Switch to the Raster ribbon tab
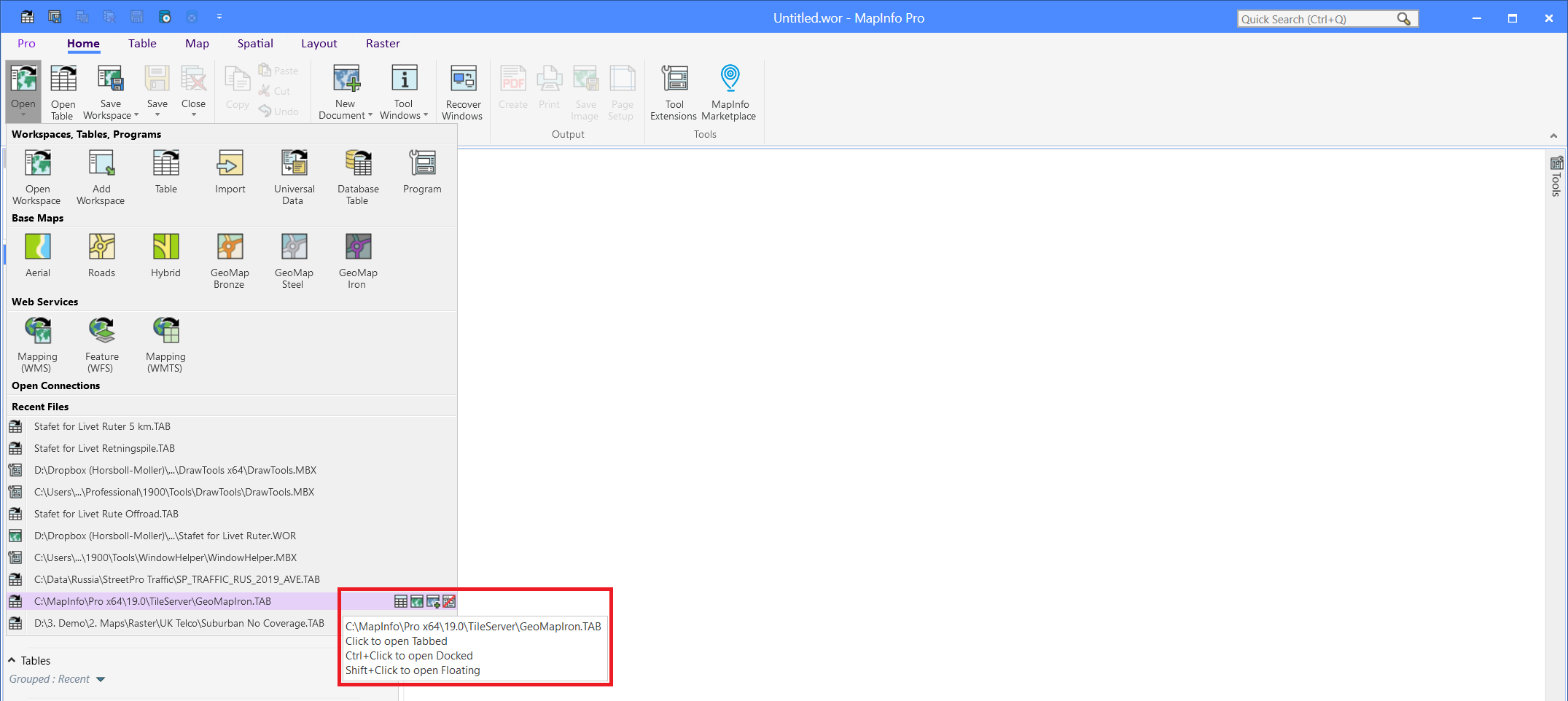Screen dimensions: 1568x701 (x=383, y=44)
